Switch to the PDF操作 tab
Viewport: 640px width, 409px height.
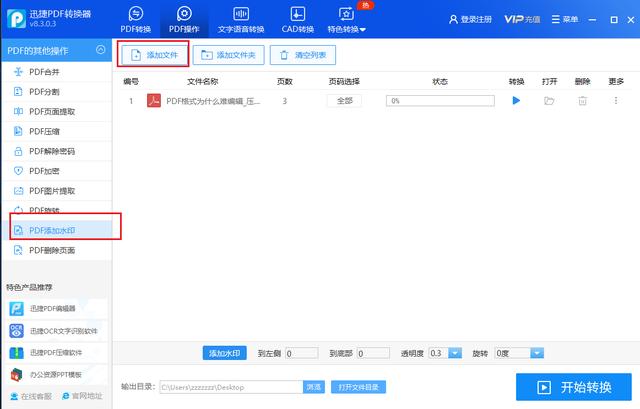pyautogui.click(x=184, y=19)
